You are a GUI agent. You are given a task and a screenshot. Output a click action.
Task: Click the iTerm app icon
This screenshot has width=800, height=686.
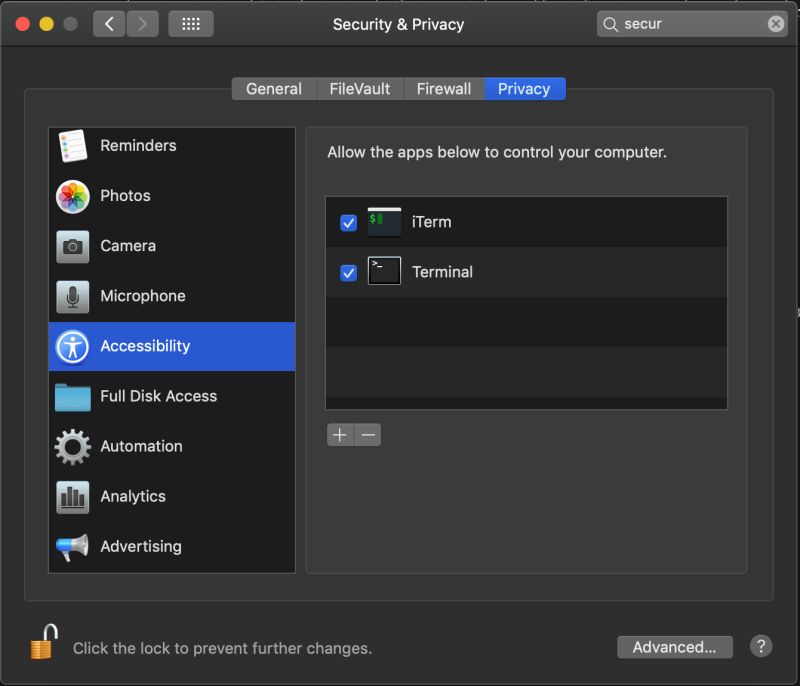(384, 222)
